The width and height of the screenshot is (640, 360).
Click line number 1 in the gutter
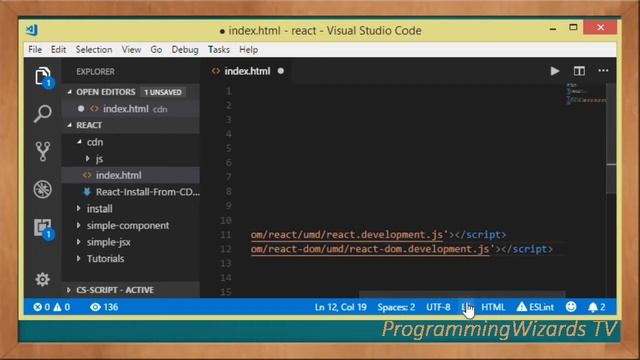[229, 91]
